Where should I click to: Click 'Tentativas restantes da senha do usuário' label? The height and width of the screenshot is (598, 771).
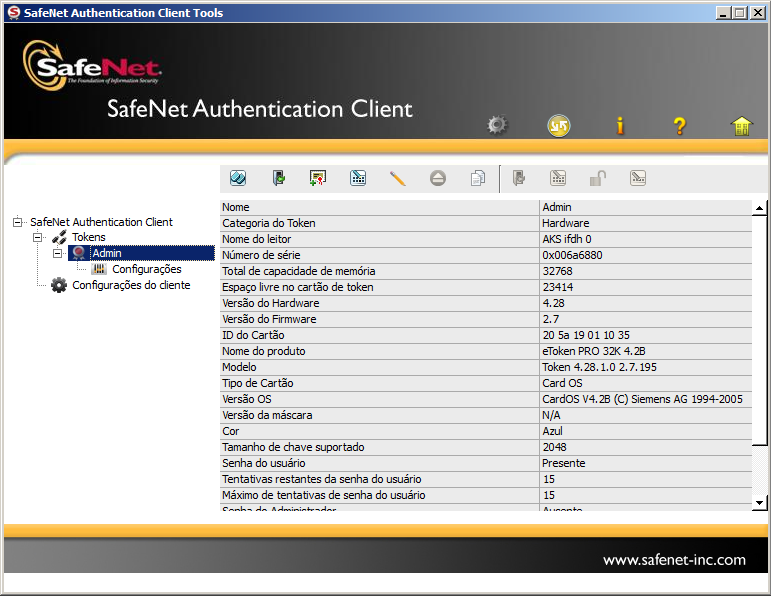[322, 479]
